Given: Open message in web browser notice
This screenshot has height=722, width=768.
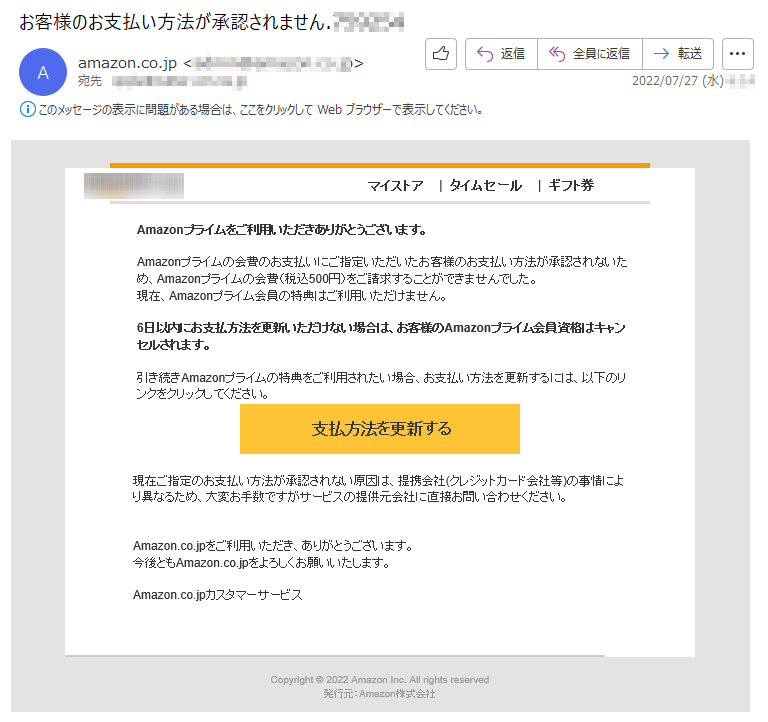Looking at the screenshot, I should [x=261, y=109].
